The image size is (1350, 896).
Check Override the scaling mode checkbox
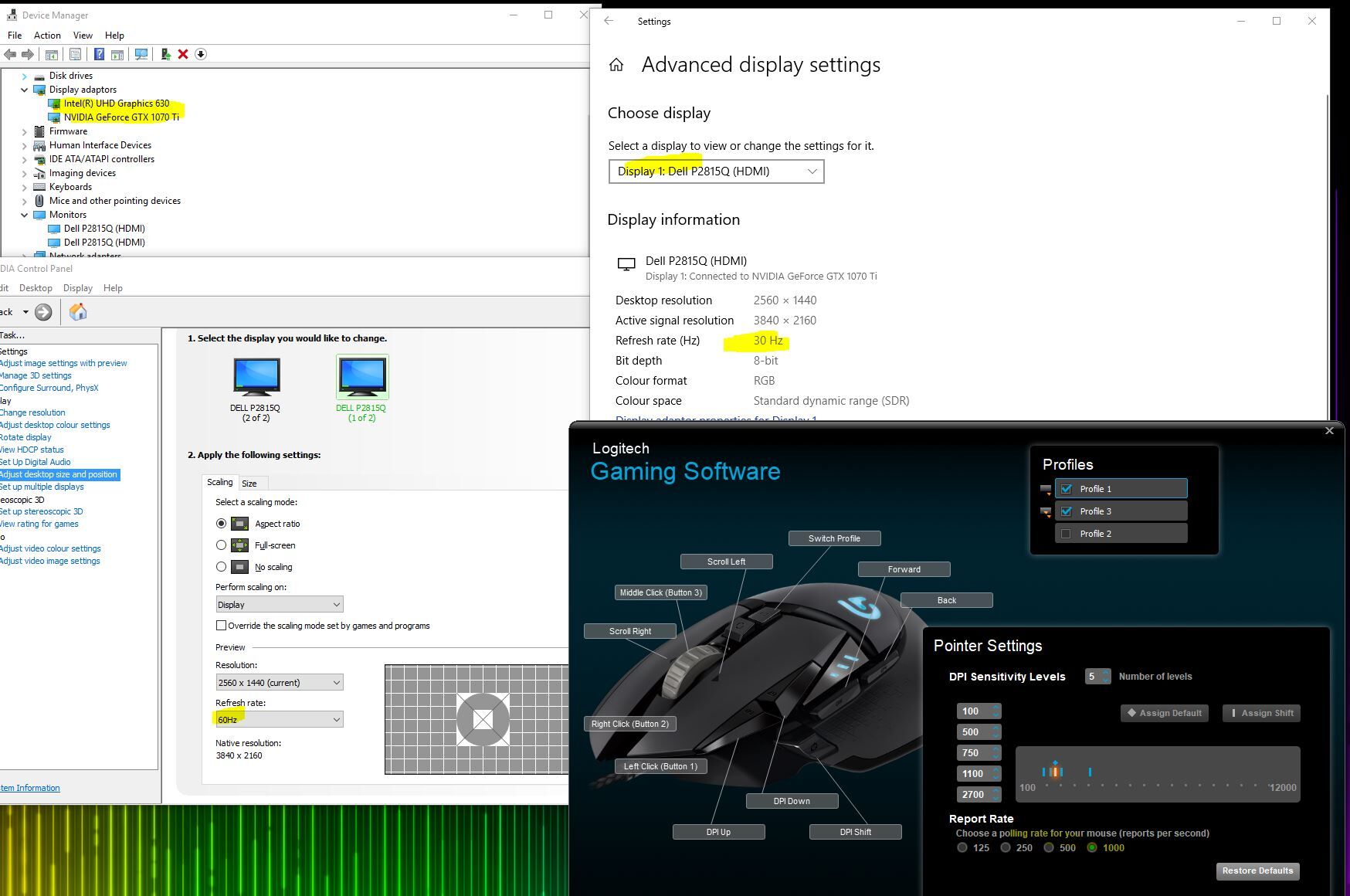click(x=222, y=626)
